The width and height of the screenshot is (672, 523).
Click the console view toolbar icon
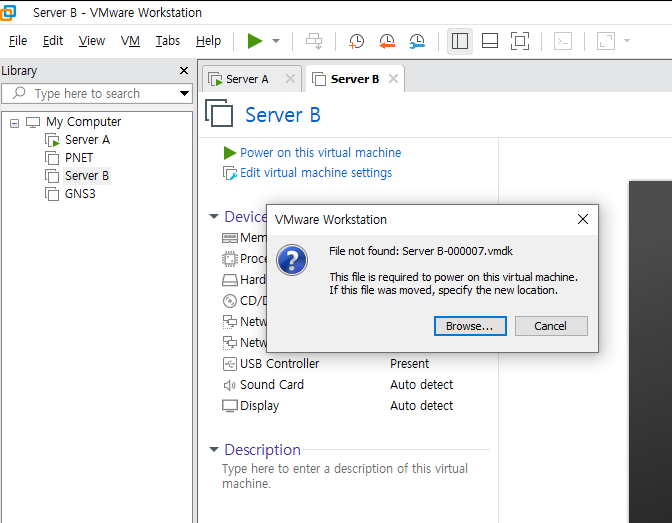(x=563, y=41)
